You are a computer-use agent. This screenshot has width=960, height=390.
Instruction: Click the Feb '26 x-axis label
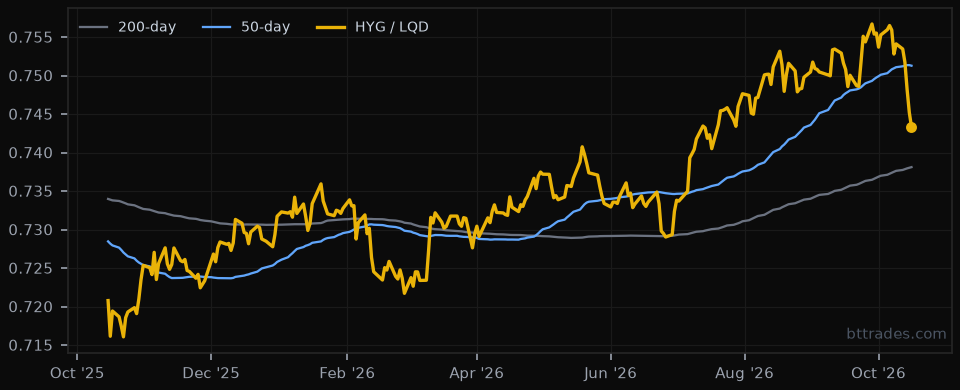(347, 373)
